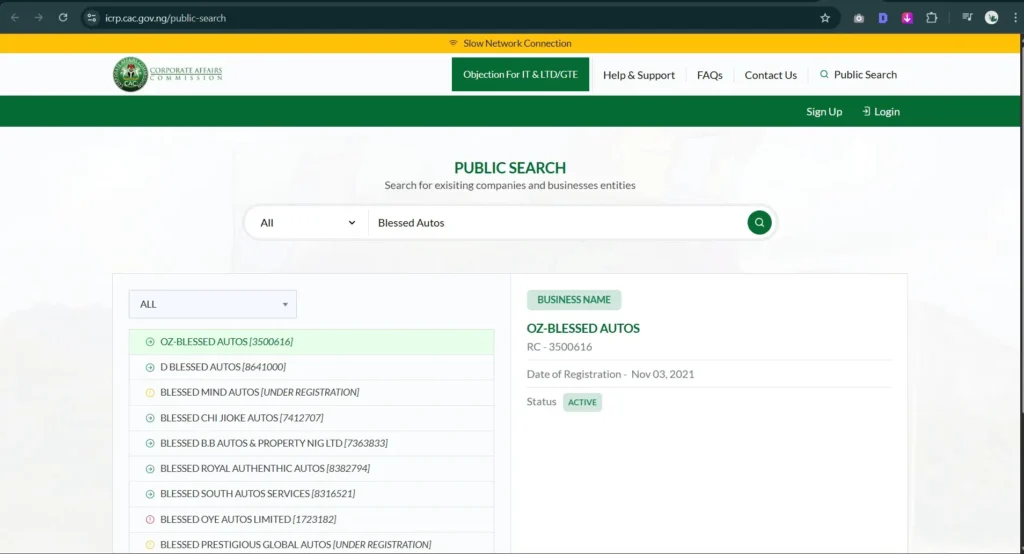Click yellow icon beside BLESSED MIND AUTOS

point(150,393)
